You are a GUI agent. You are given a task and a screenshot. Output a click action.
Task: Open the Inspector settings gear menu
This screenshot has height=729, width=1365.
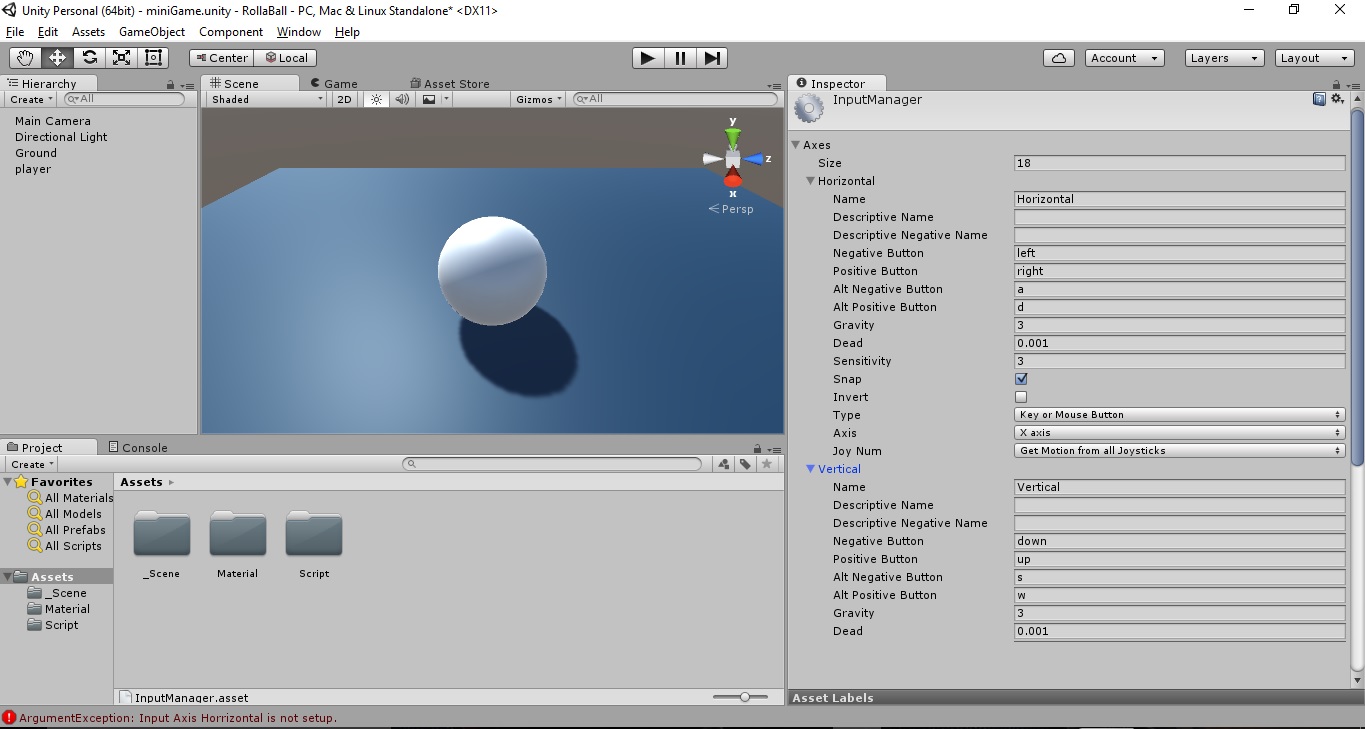[x=1337, y=99]
